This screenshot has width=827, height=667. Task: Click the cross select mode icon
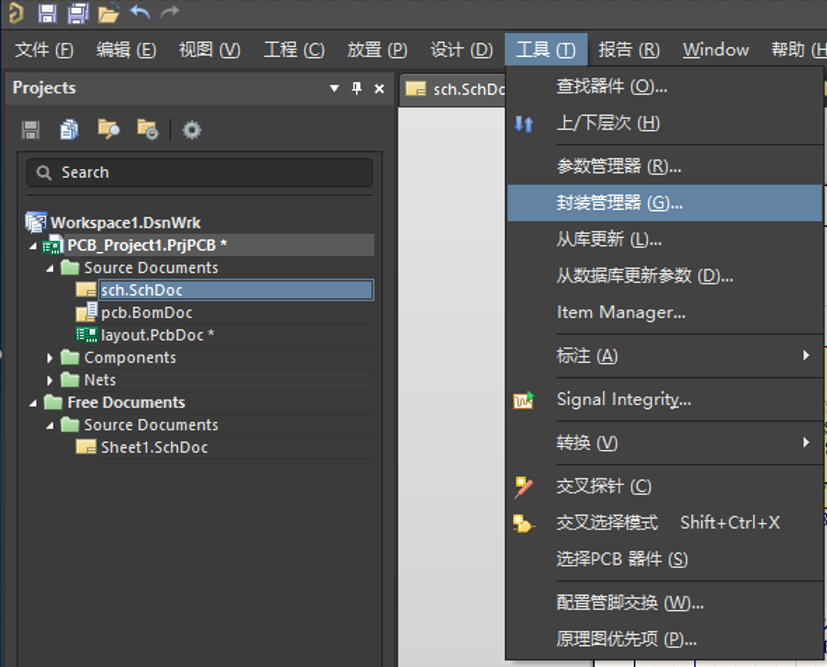pos(524,524)
